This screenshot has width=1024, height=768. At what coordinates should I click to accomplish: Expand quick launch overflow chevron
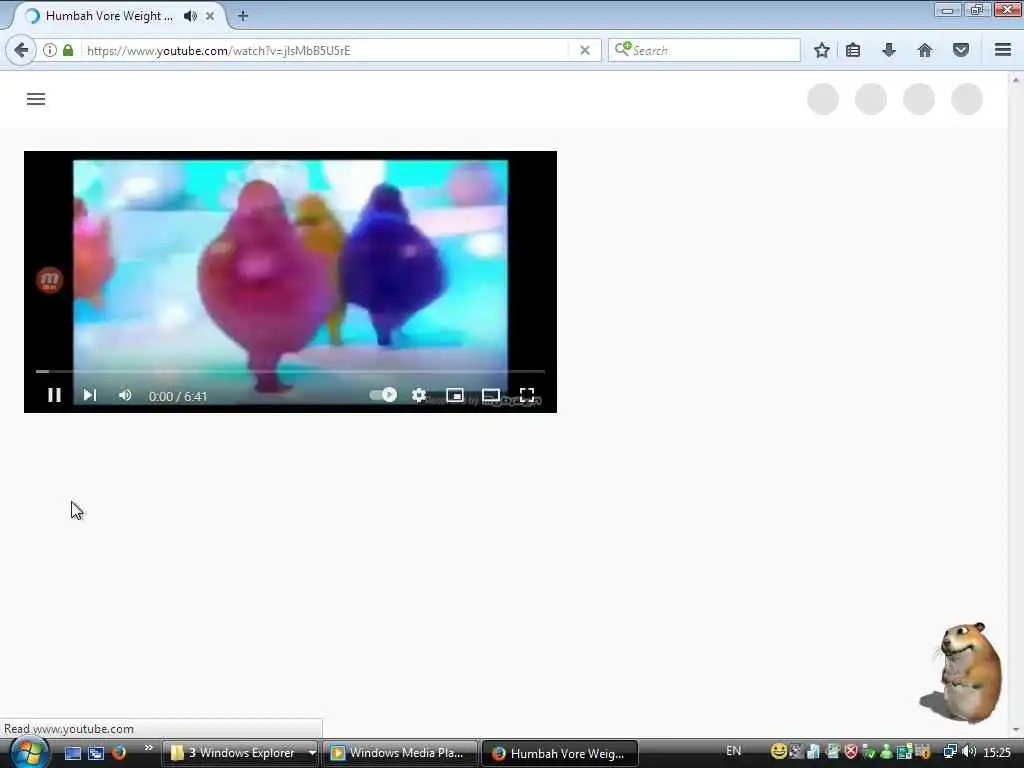tap(149, 748)
